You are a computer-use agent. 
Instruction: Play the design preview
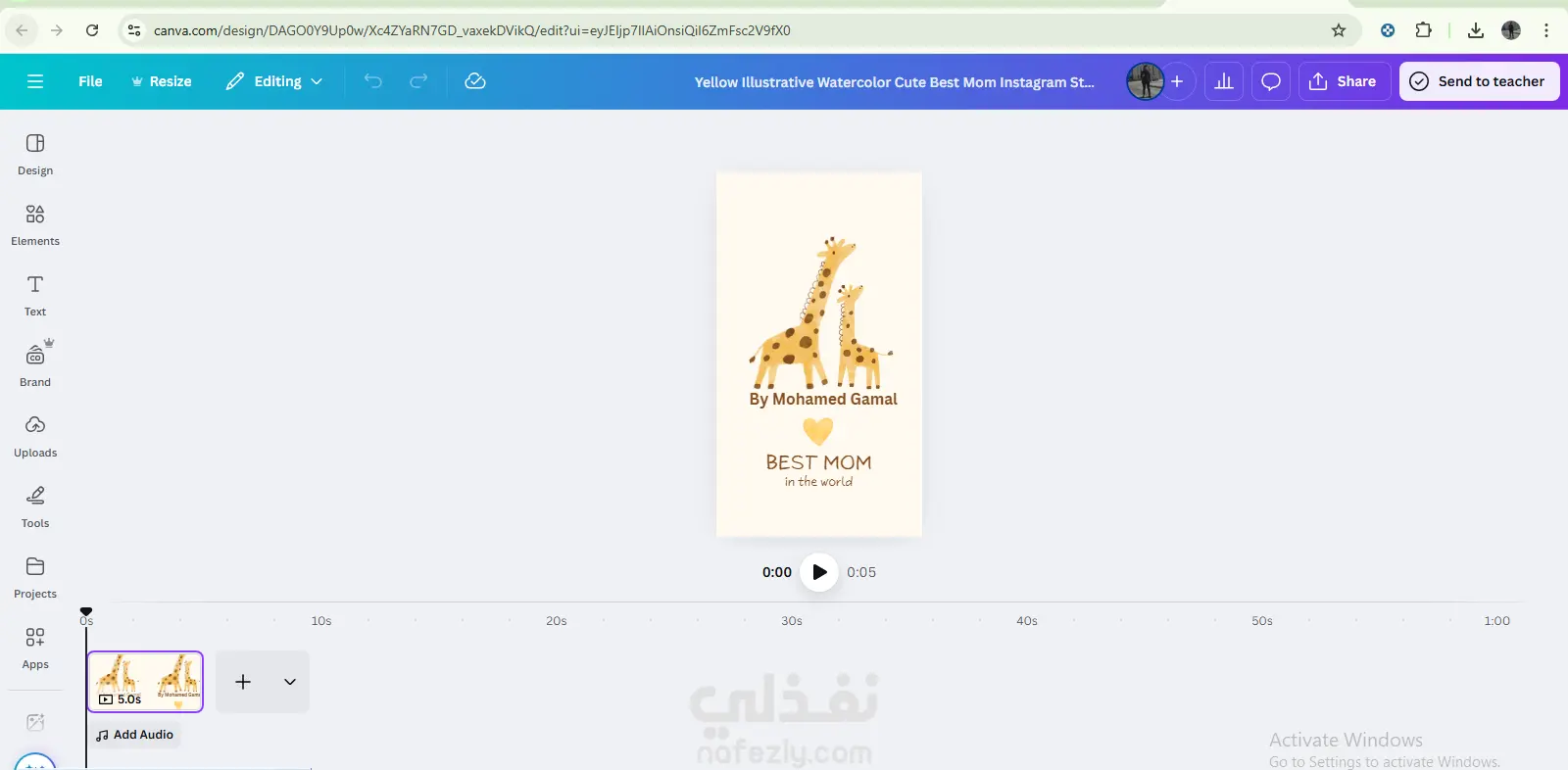819,572
